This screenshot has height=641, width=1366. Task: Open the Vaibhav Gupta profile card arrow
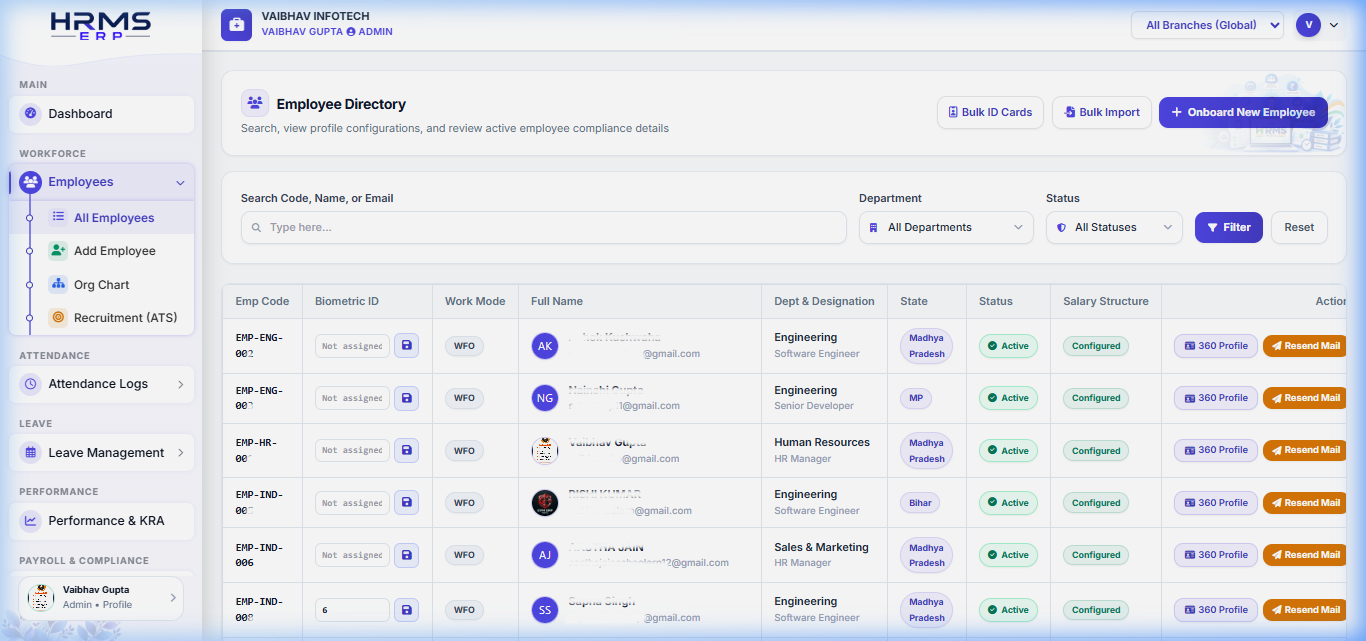pos(173,598)
